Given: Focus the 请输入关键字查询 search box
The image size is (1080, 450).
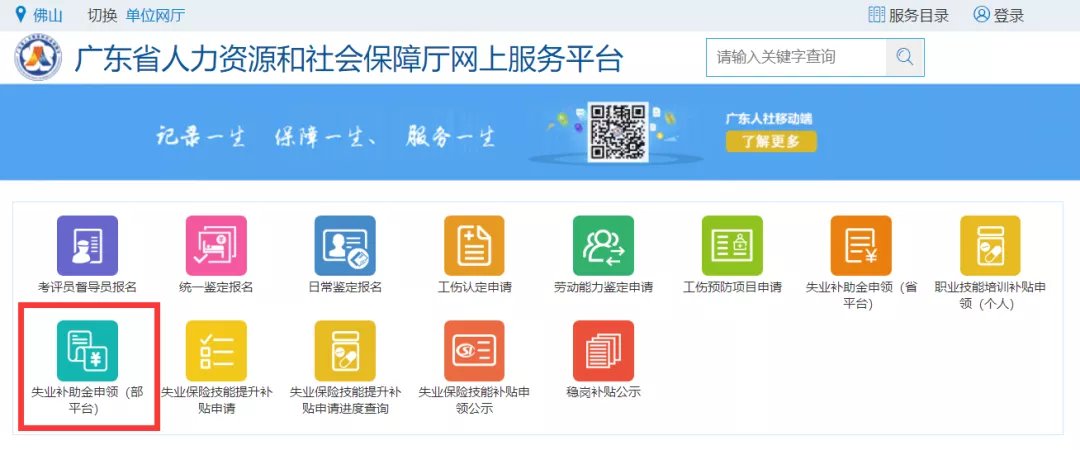Looking at the screenshot, I should (x=796, y=57).
